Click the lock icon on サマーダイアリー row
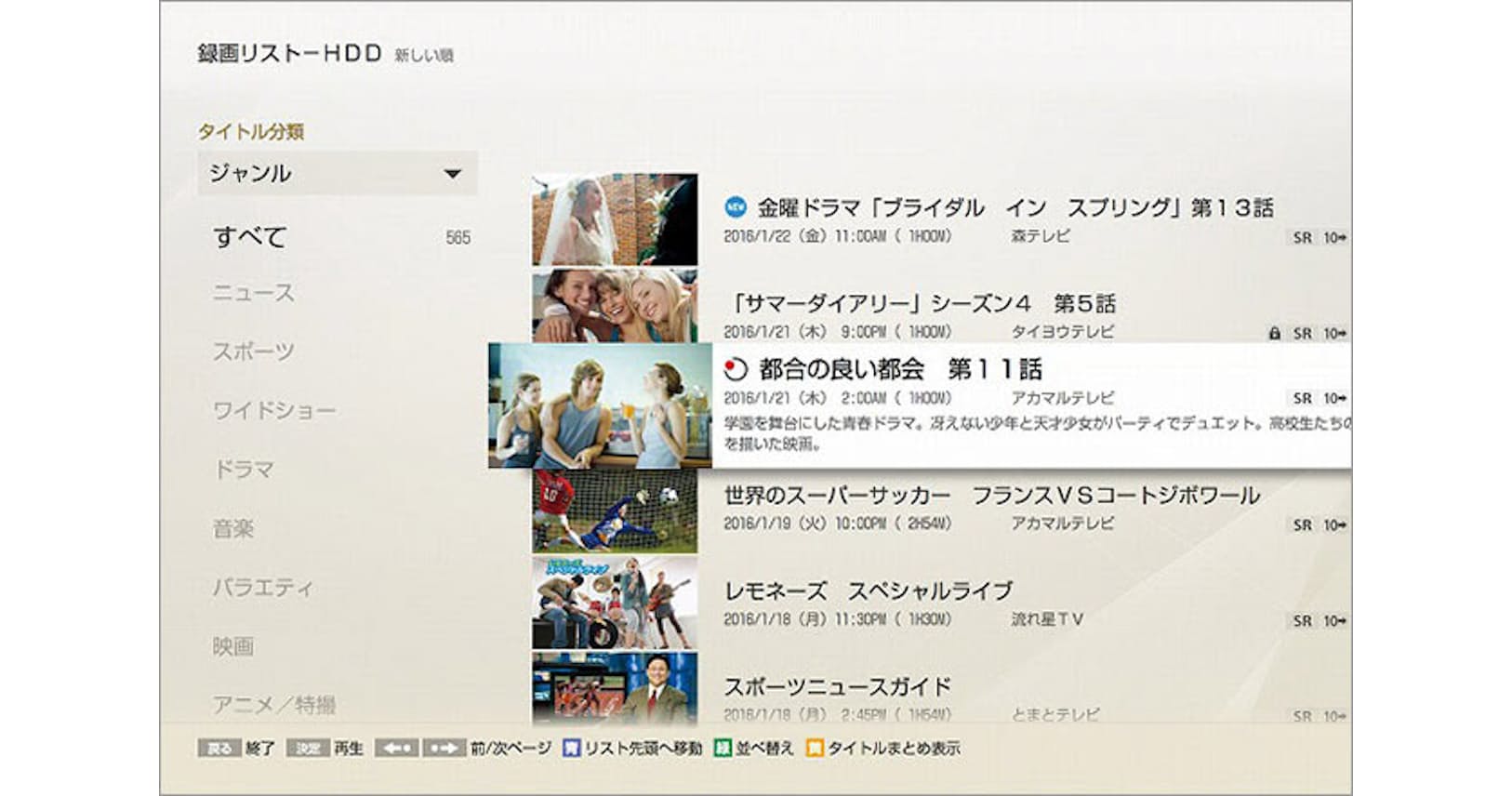This screenshot has width=1512, height=796. coord(1274,333)
